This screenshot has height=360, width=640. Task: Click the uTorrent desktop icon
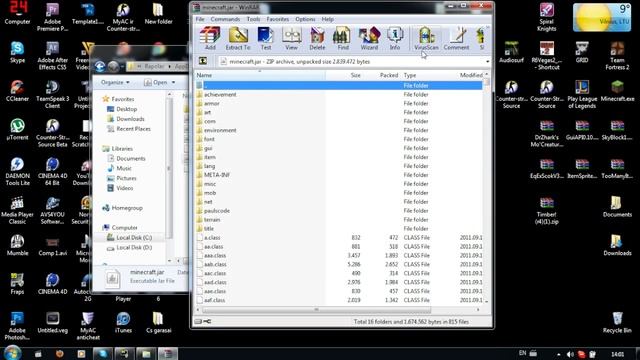[x=17, y=129]
